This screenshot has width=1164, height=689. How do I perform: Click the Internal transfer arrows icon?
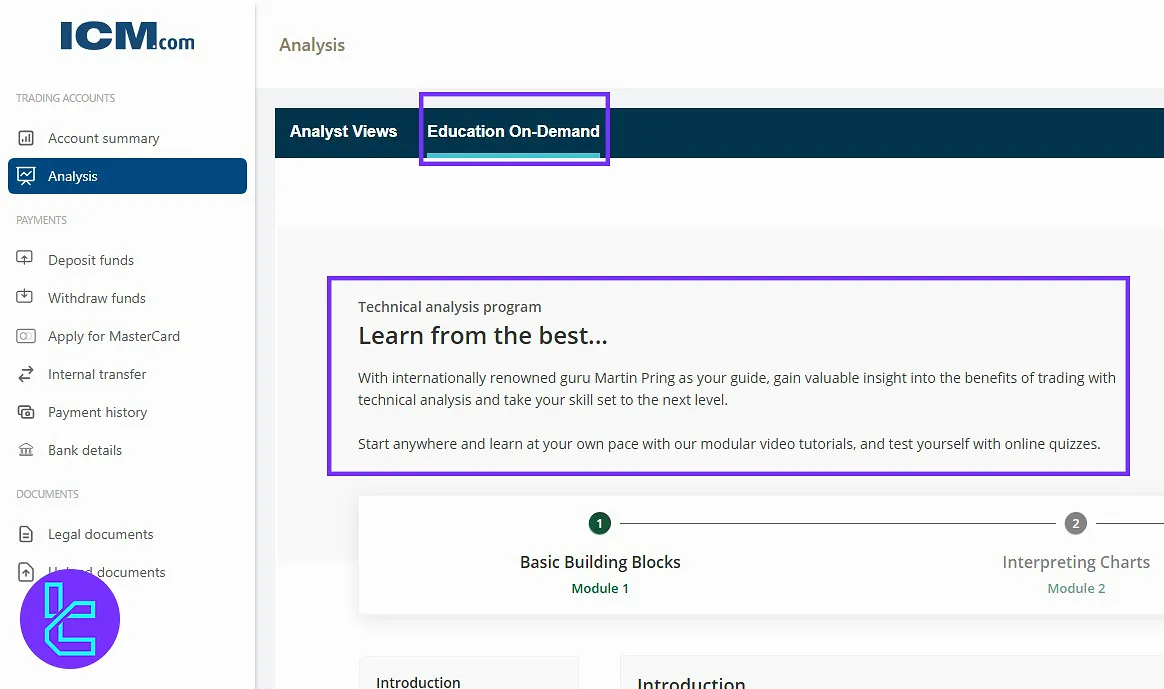point(26,374)
